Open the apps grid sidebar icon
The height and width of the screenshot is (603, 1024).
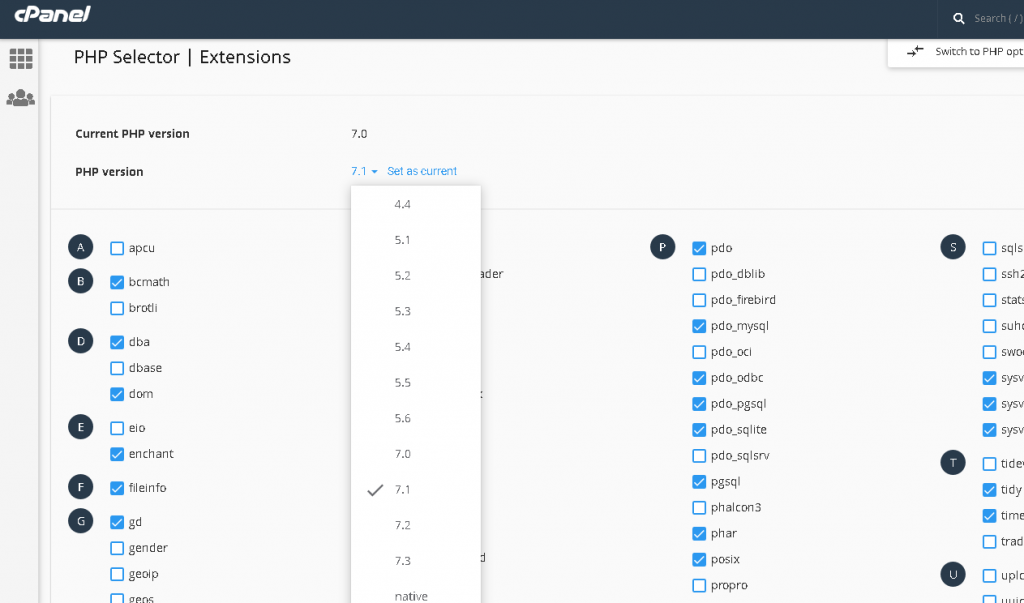(20, 58)
